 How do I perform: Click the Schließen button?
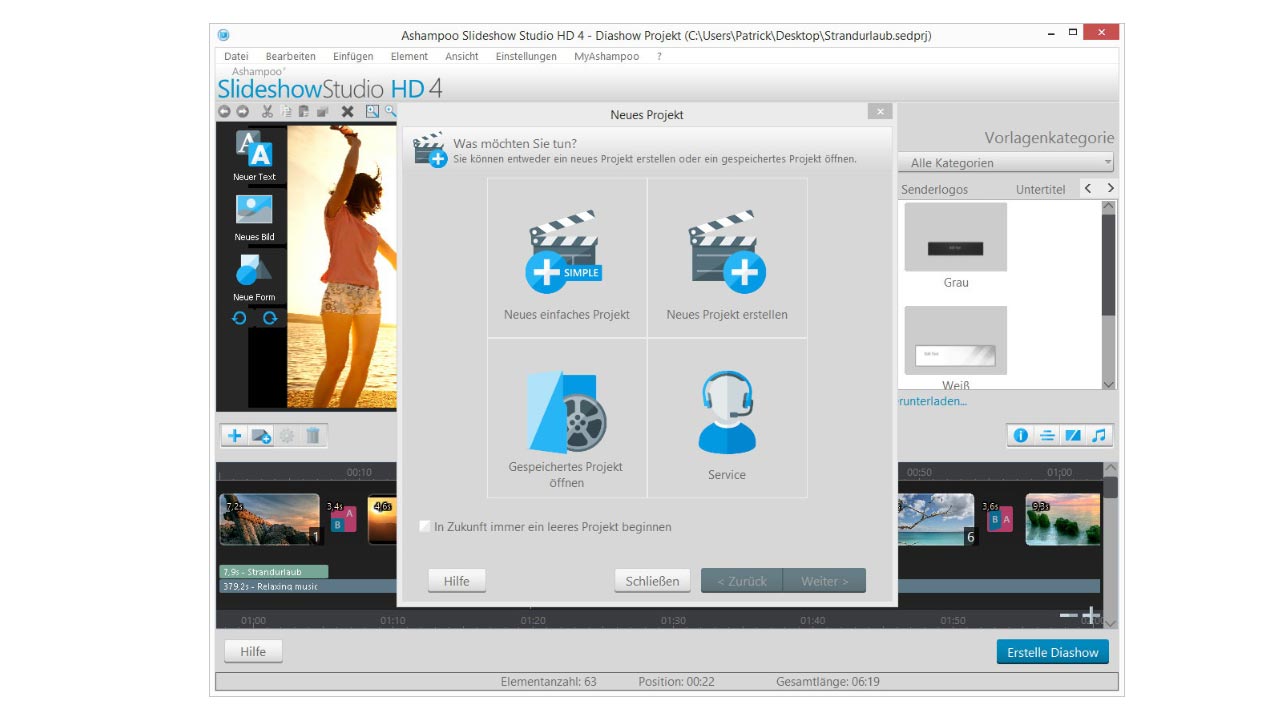pyautogui.click(x=652, y=581)
